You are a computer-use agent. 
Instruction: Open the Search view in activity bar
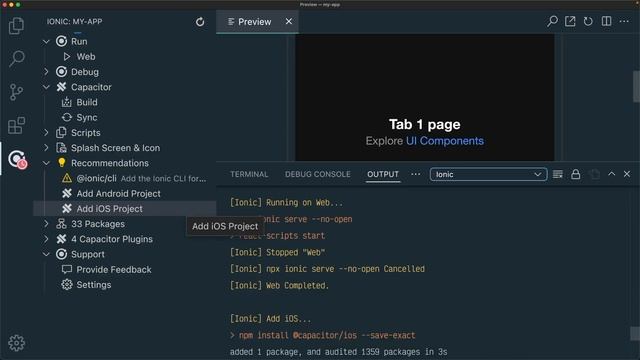pyautogui.click(x=16, y=58)
